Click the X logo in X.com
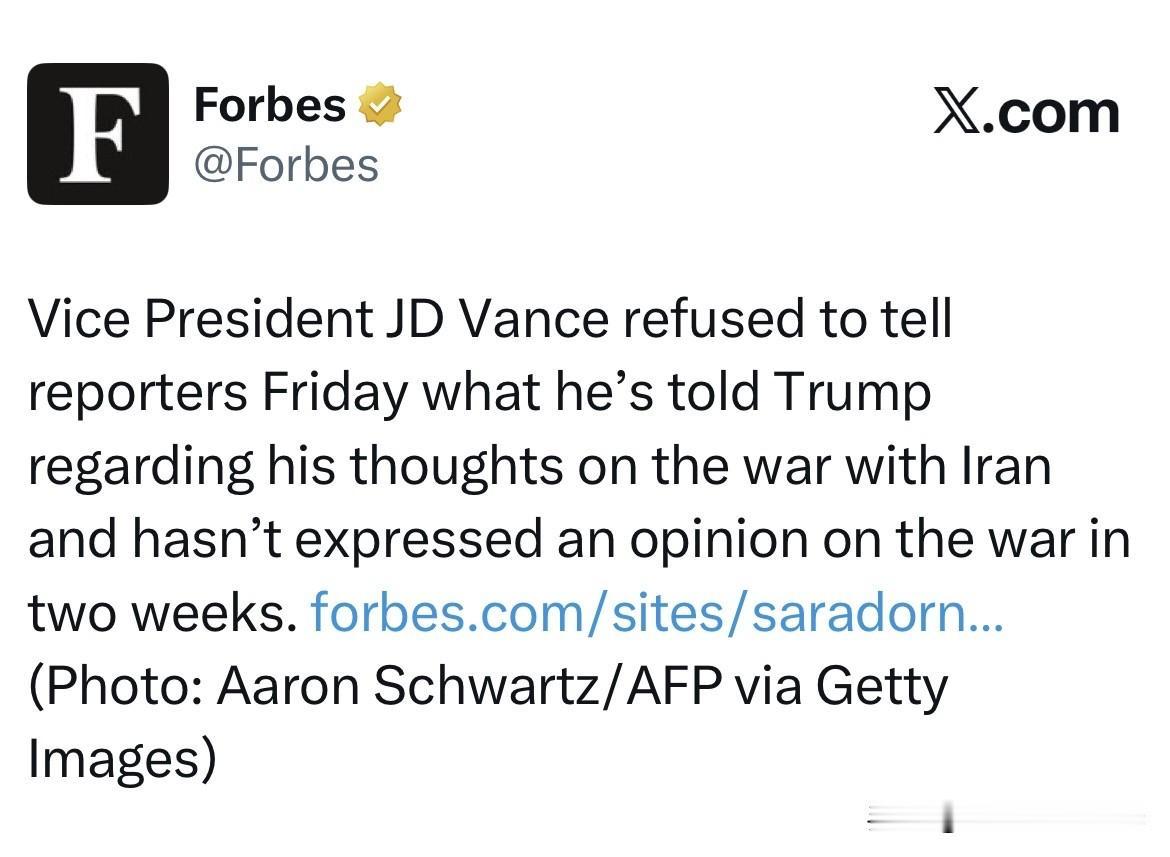 click(x=959, y=112)
